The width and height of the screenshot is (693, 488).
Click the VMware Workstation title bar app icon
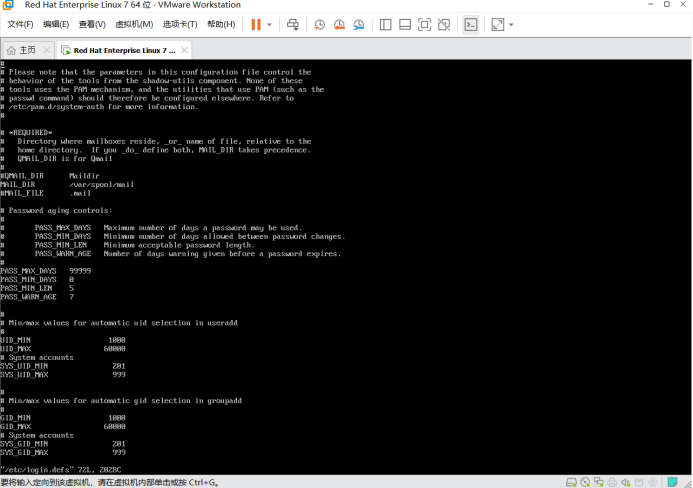click(8, 5)
